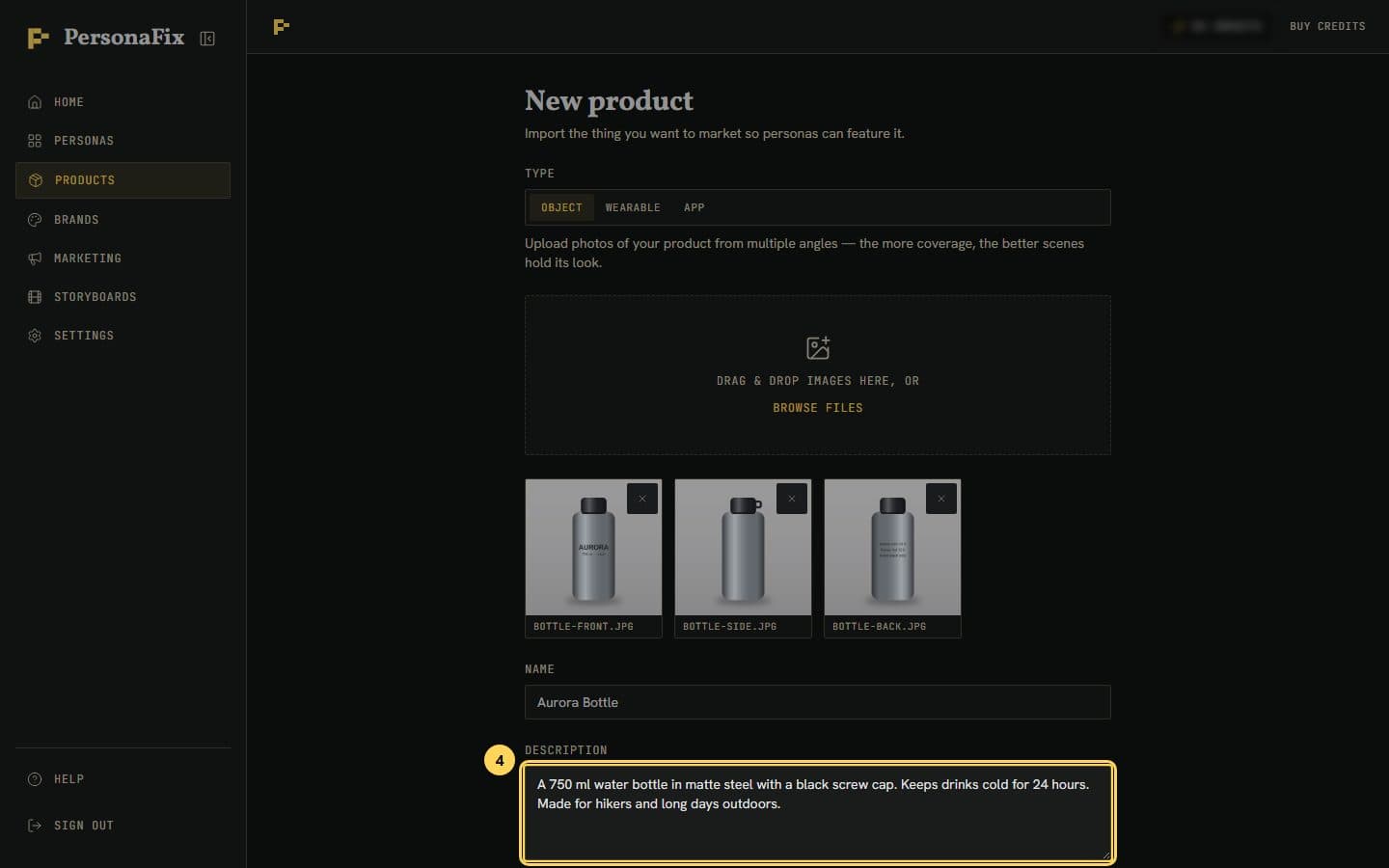Click the image-upload icon in drop zone
1389x868 pixels.
coord(818,347)
